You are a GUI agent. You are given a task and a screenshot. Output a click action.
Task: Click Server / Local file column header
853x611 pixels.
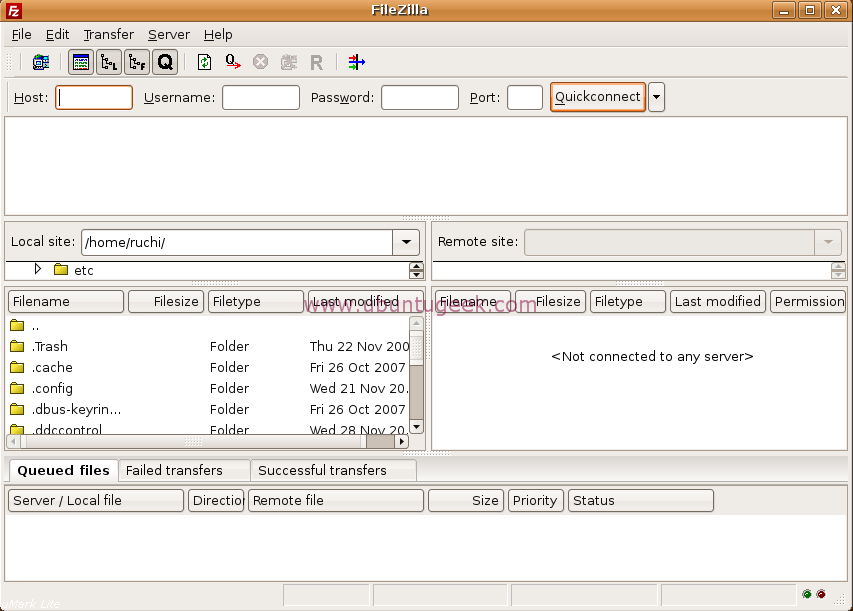pyautogui.click(x=96, y=501)
